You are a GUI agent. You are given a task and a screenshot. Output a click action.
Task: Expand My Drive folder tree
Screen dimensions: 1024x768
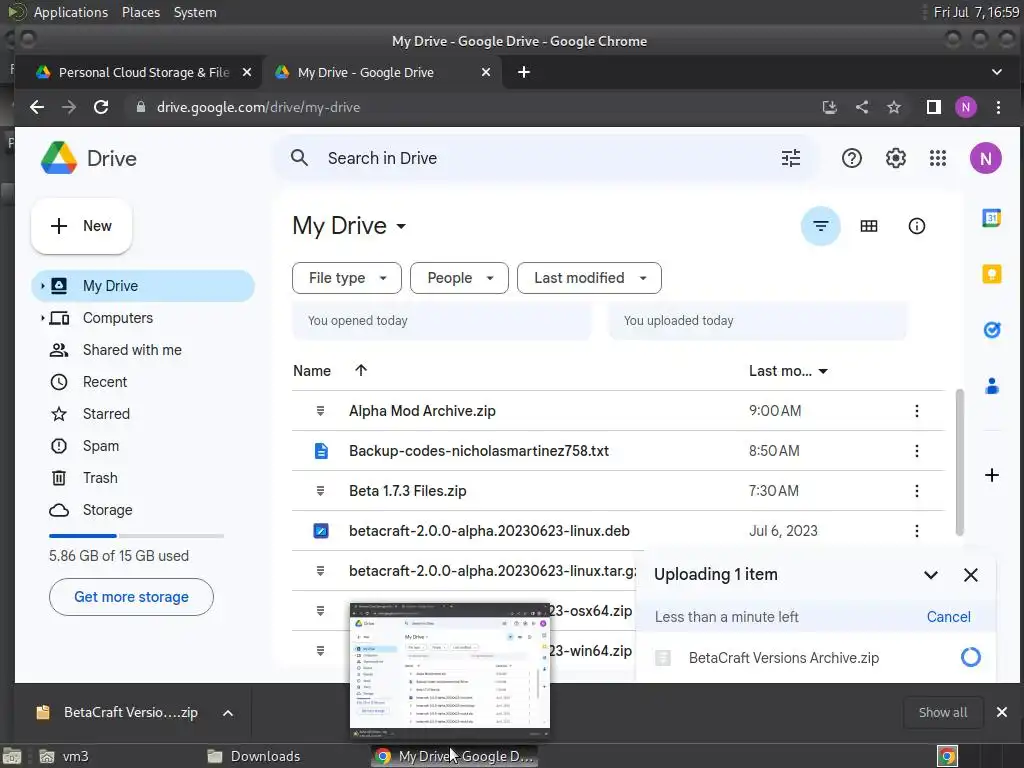(x=42, y=286)
